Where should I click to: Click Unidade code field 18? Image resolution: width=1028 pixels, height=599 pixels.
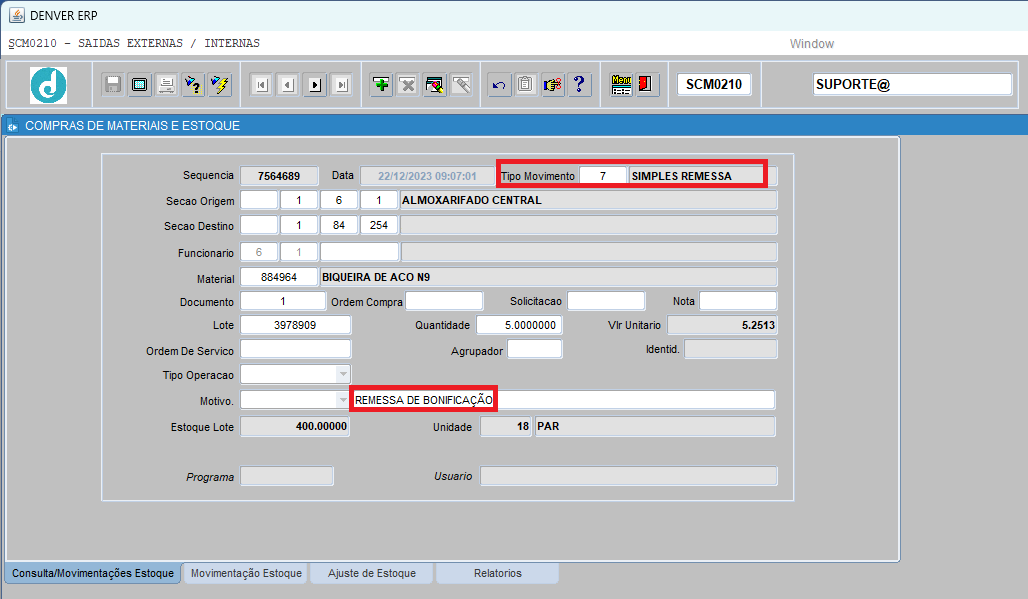click(x=506, y=426)
